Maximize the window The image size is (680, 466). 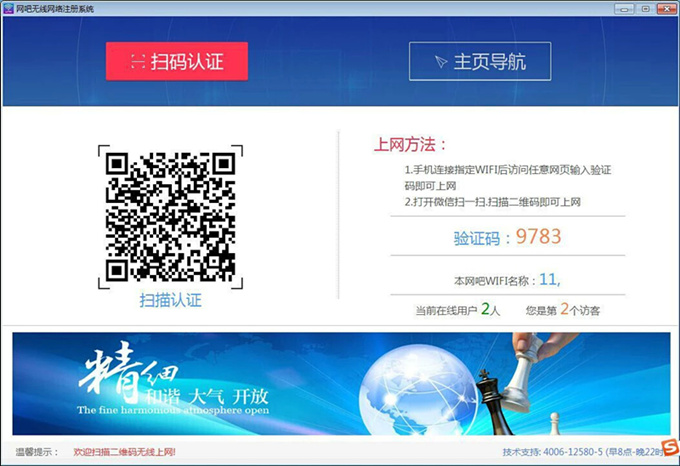coord(645,9)
